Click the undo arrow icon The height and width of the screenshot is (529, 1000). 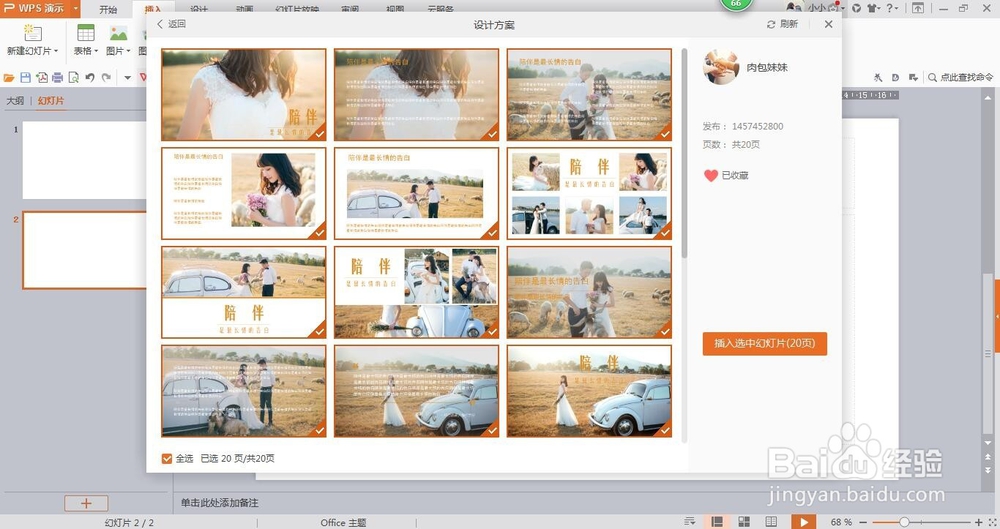[x=90, y=77]
